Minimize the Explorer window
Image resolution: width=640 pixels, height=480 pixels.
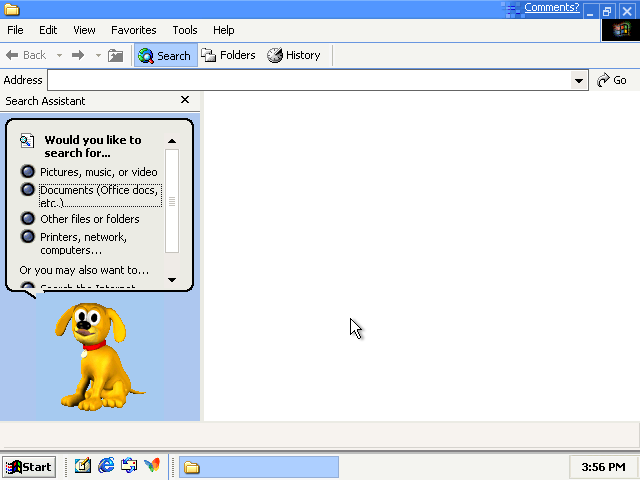tap(590, 11)
